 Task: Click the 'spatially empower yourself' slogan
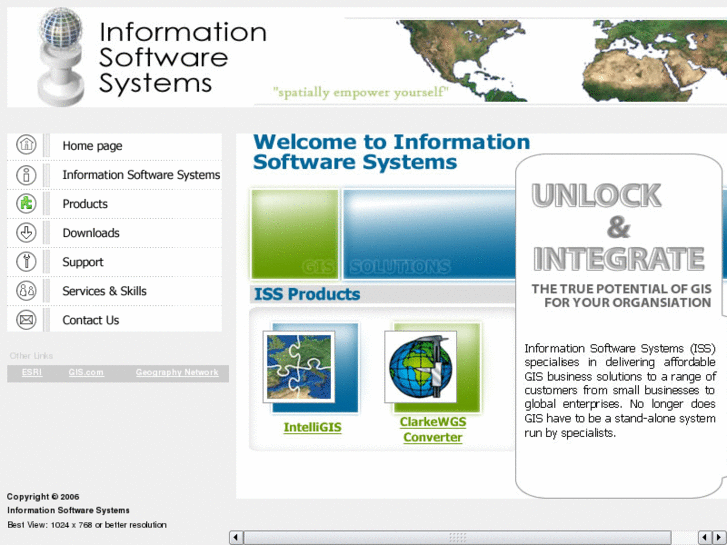[x=360, y=92]
